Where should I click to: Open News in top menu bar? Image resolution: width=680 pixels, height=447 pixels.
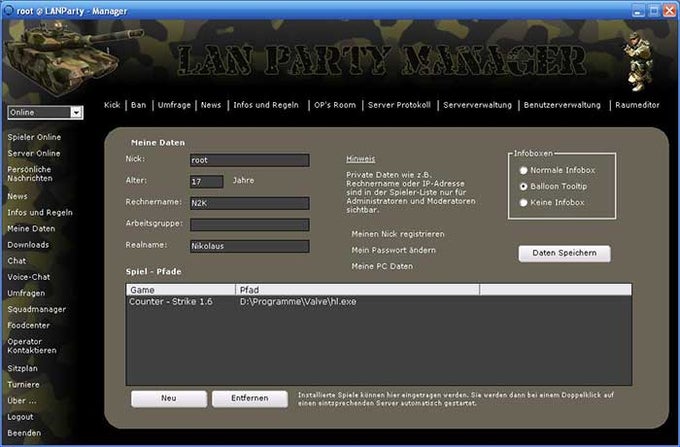(211, 105)
